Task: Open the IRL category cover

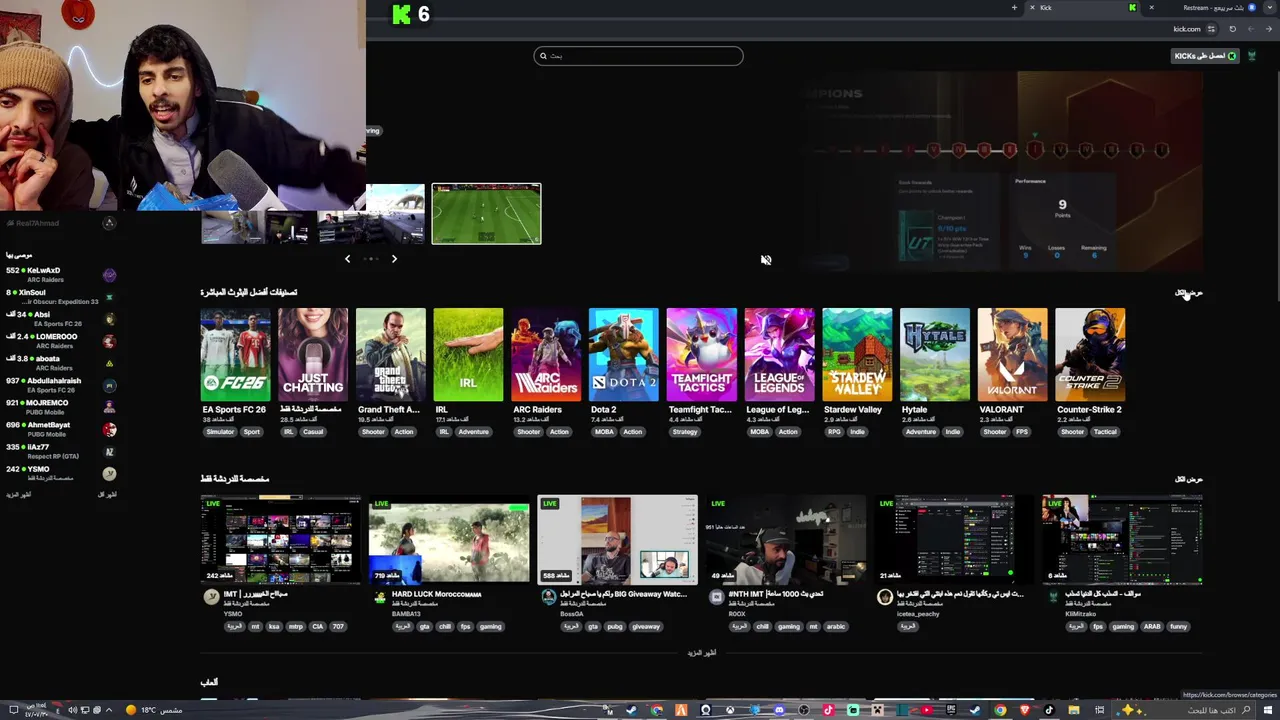Action: (x=469, y=354)
